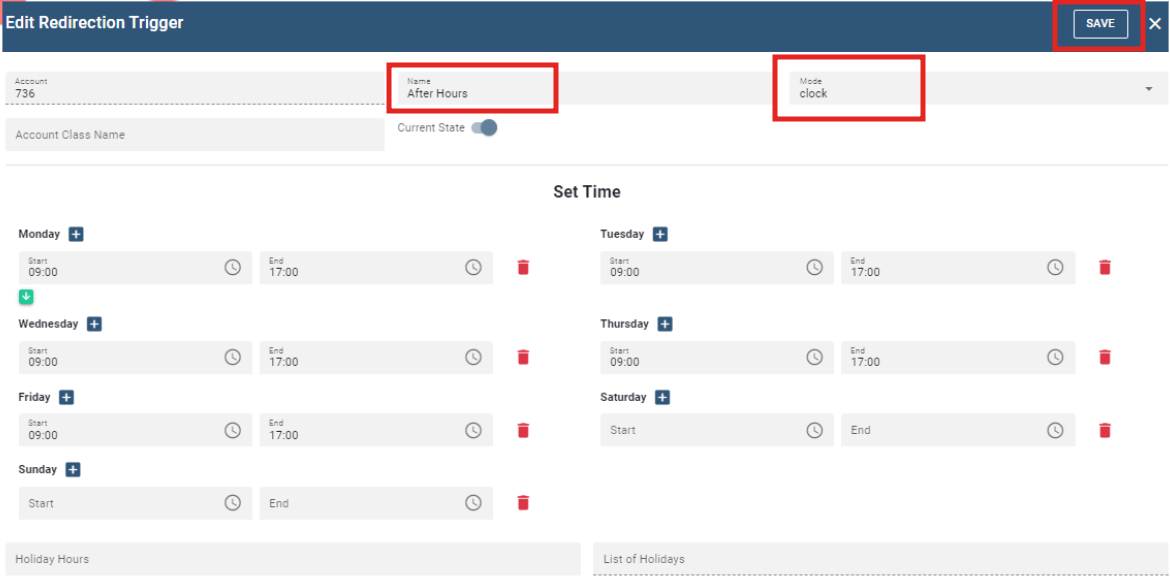
Task: Click the Name field containing After Hours
Action: [x=472, y=89]
